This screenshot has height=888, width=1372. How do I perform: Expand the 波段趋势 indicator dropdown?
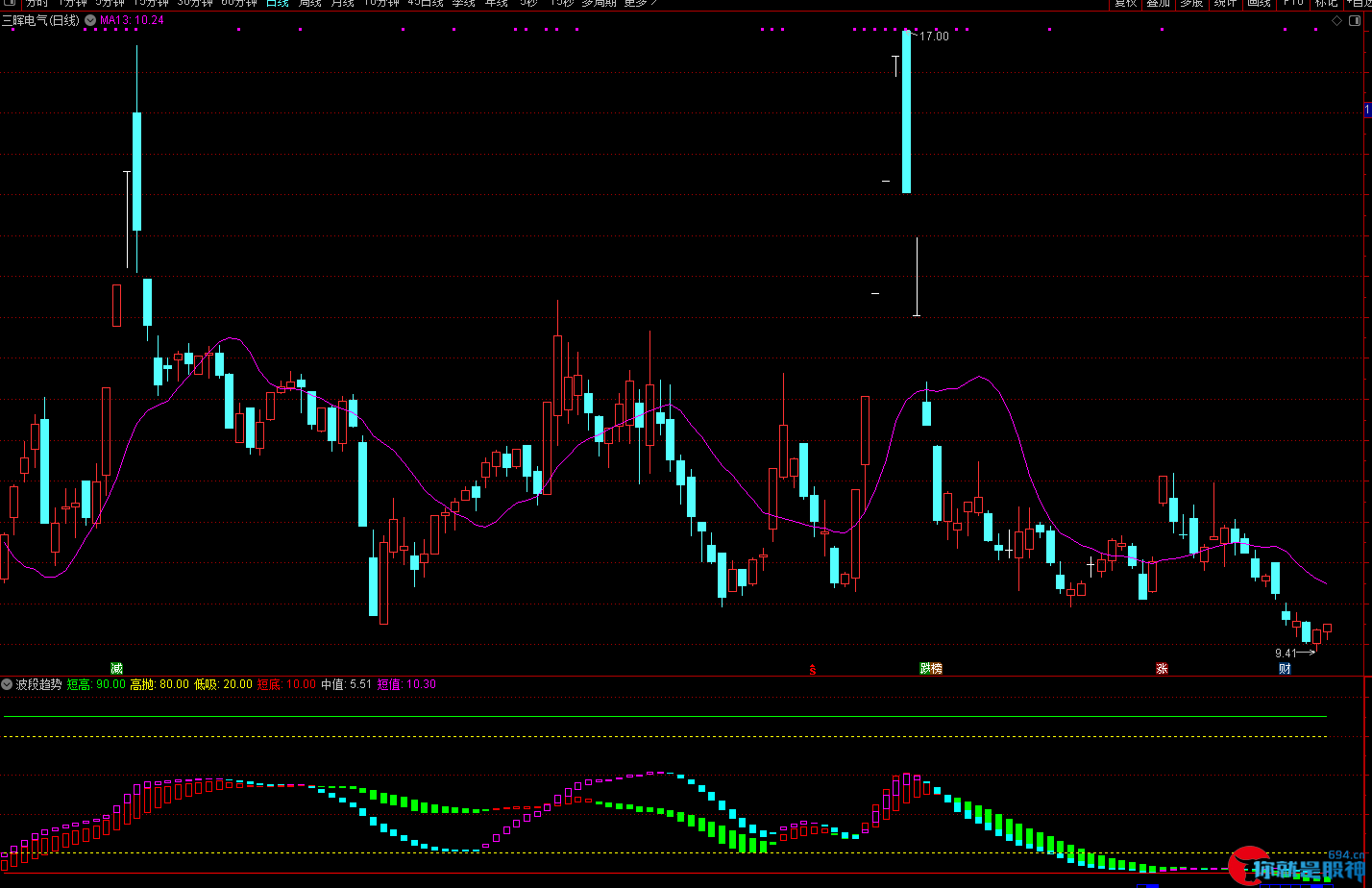[8, 684]
